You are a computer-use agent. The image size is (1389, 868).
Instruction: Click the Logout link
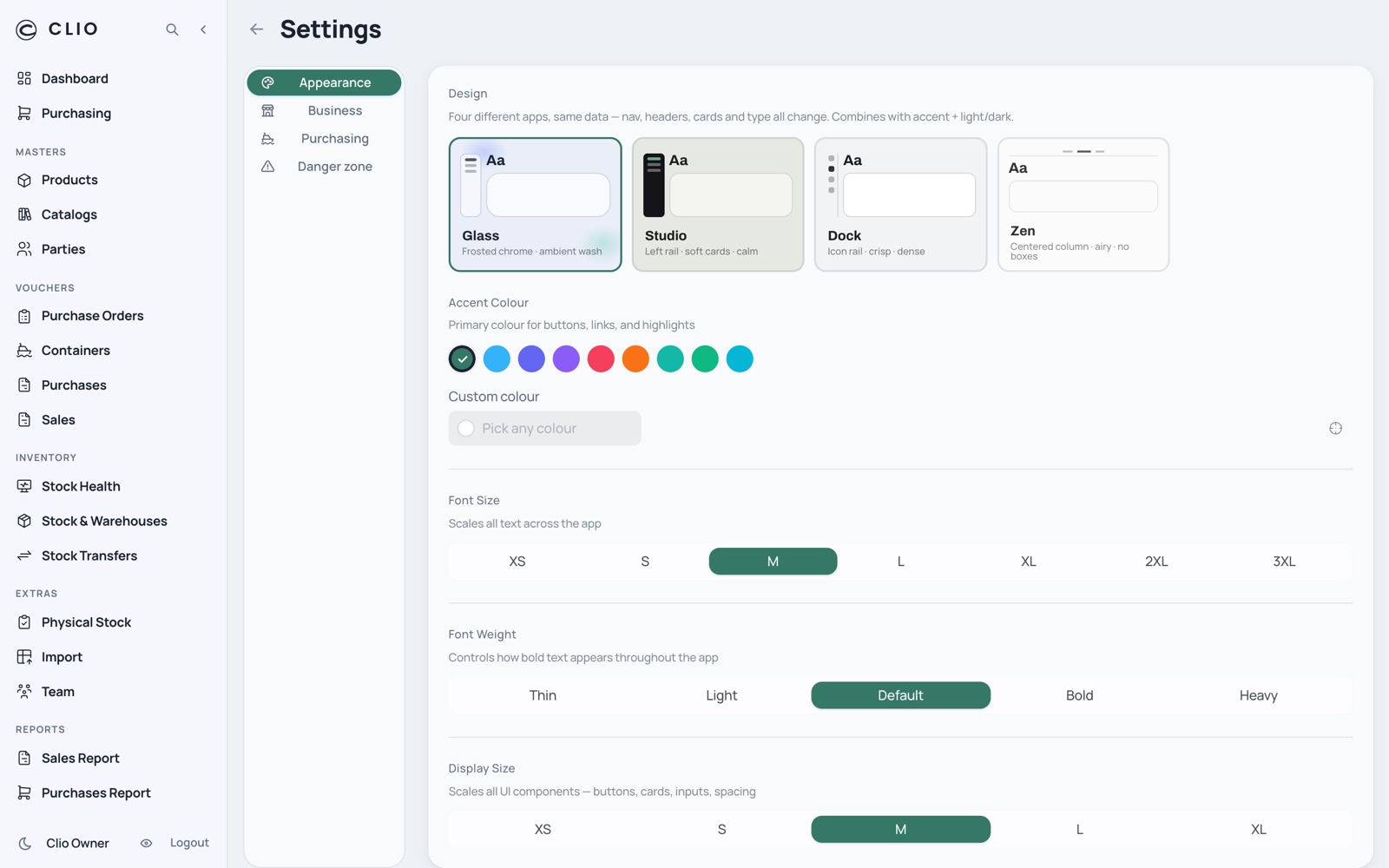(189, 843)
